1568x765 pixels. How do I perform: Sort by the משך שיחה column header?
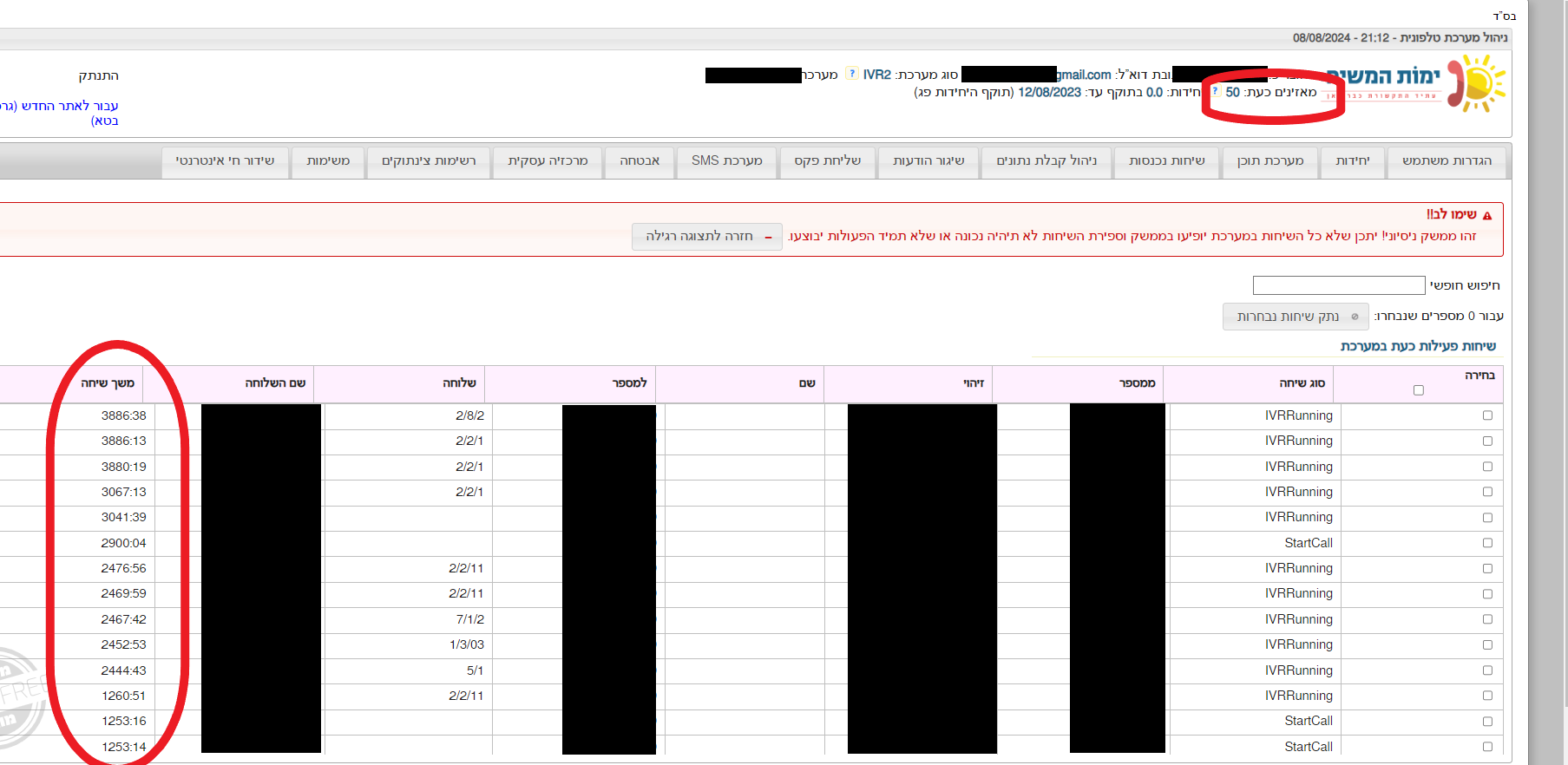click(108, 383)
